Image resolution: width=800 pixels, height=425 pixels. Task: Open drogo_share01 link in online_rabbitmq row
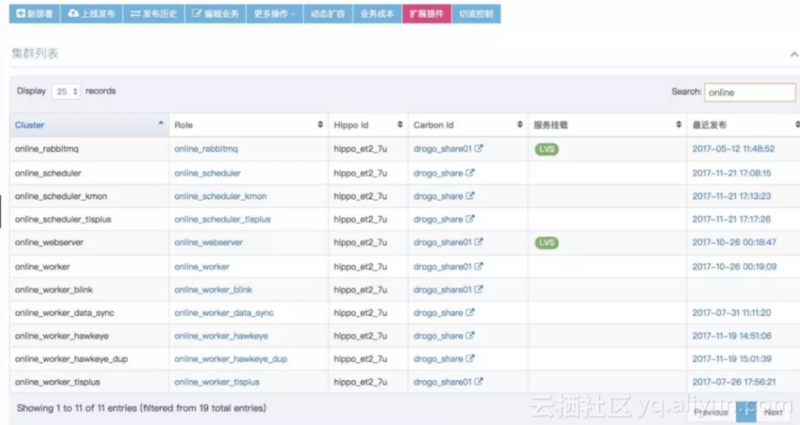pyautogui.click(x=442, y=148)
